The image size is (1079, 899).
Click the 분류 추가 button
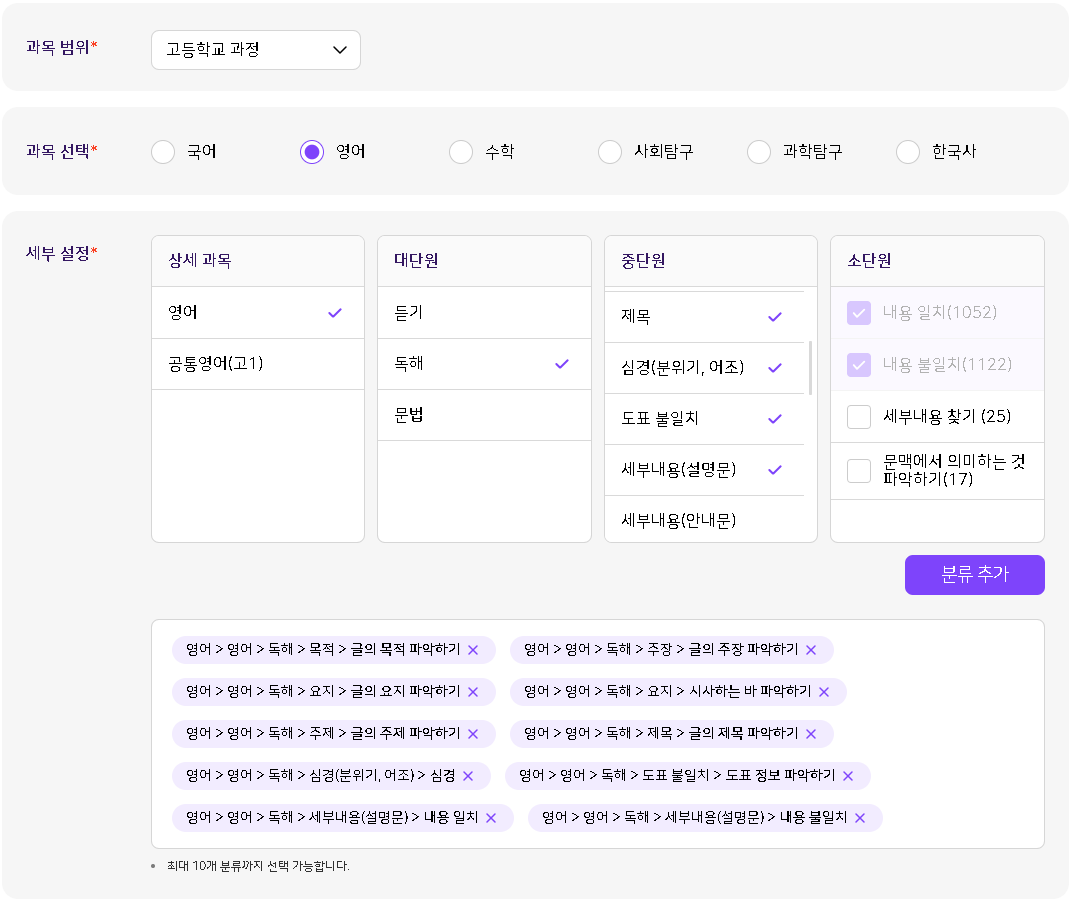[974, 575]
